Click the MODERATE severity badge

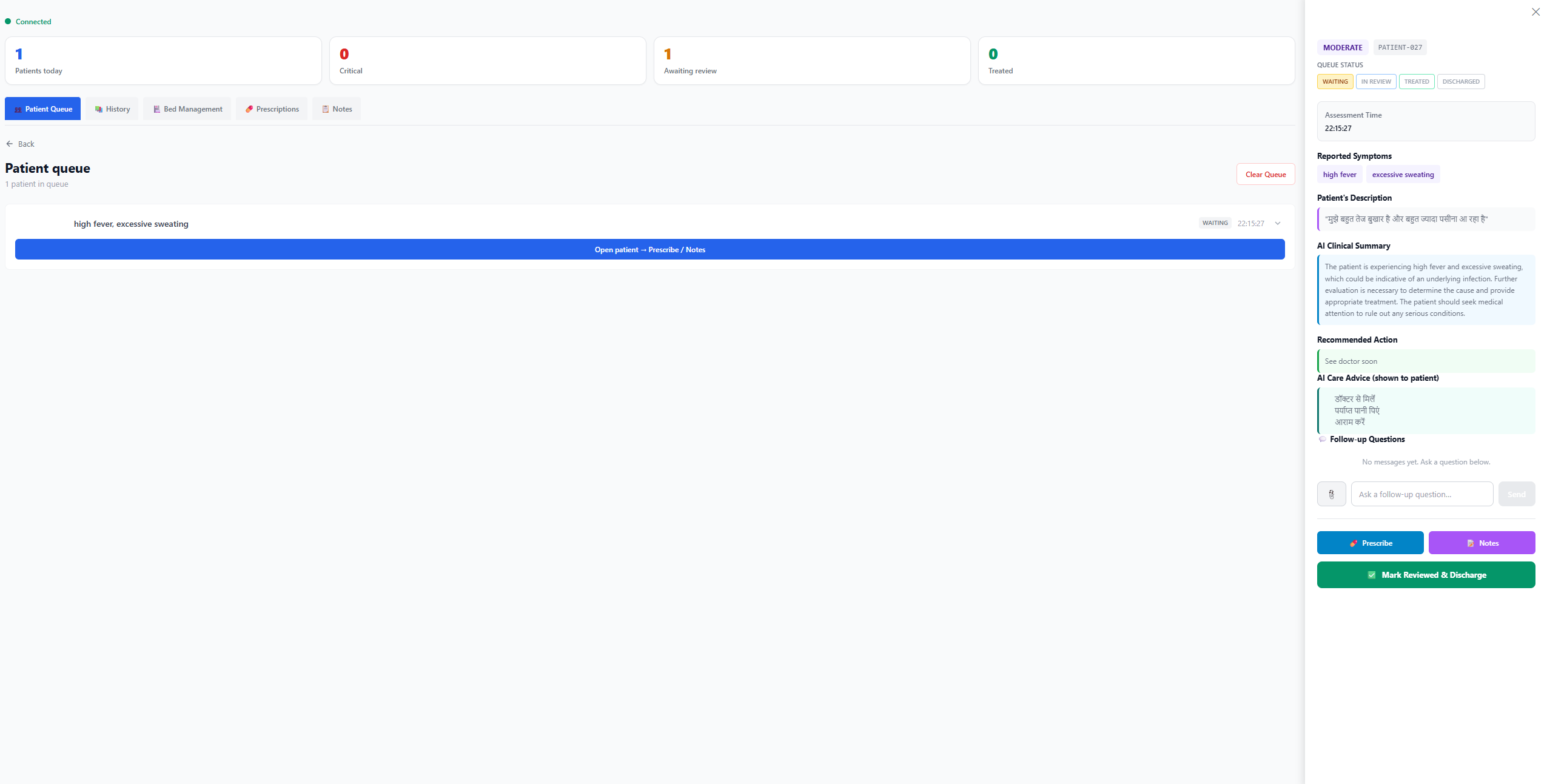coord(1343,47)
